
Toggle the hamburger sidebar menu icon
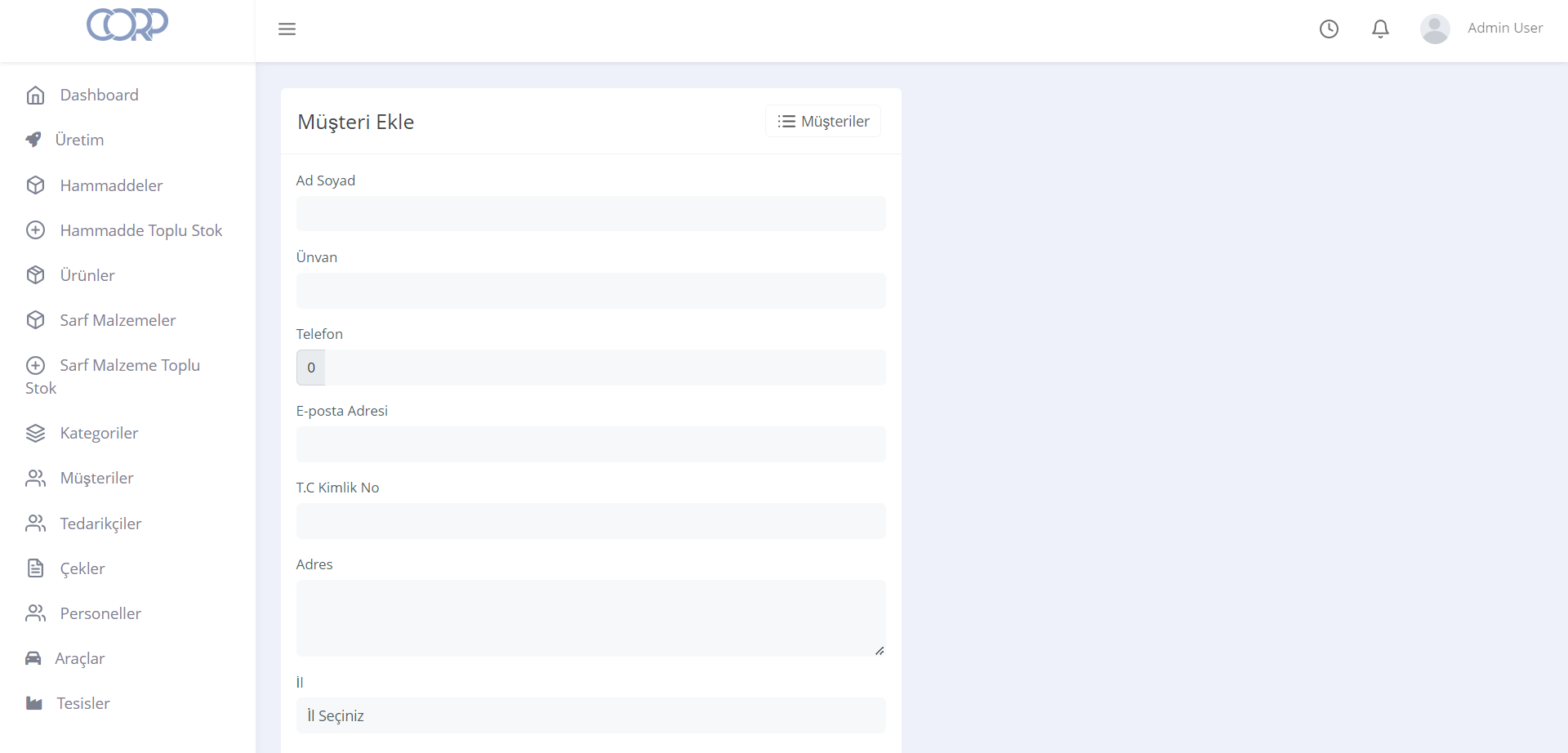[x=287, y=29]
